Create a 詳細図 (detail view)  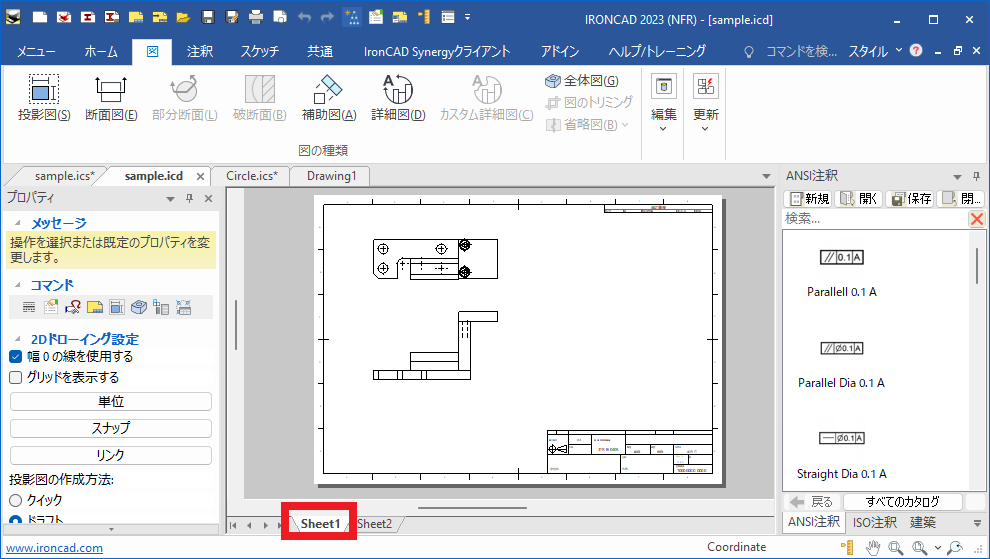click(398, 98)
